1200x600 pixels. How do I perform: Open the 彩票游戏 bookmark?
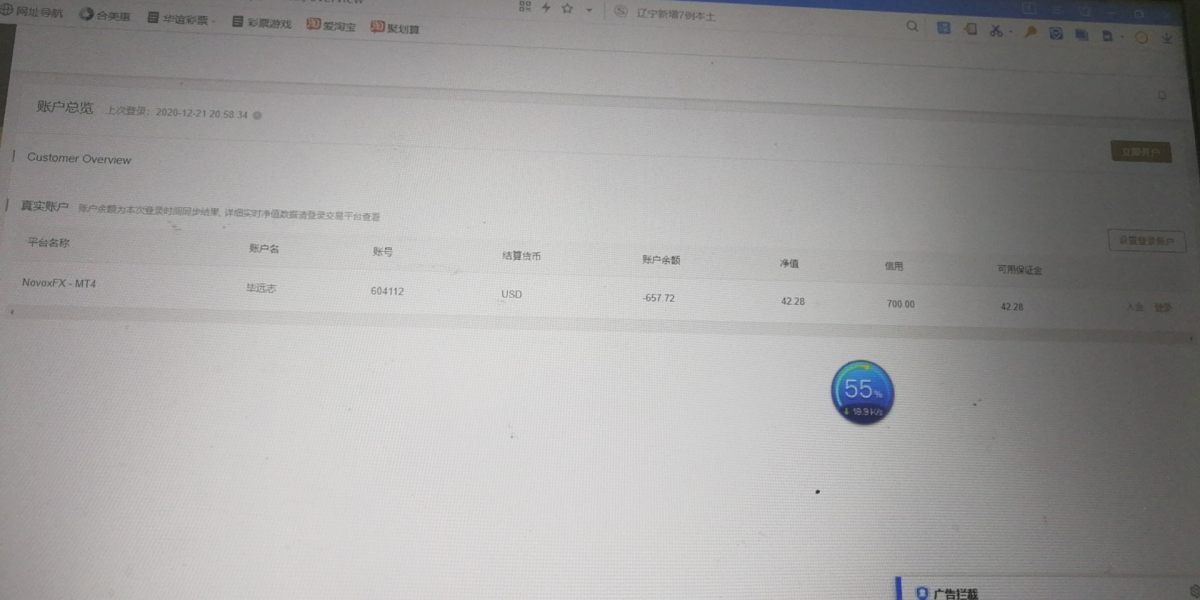260,22
